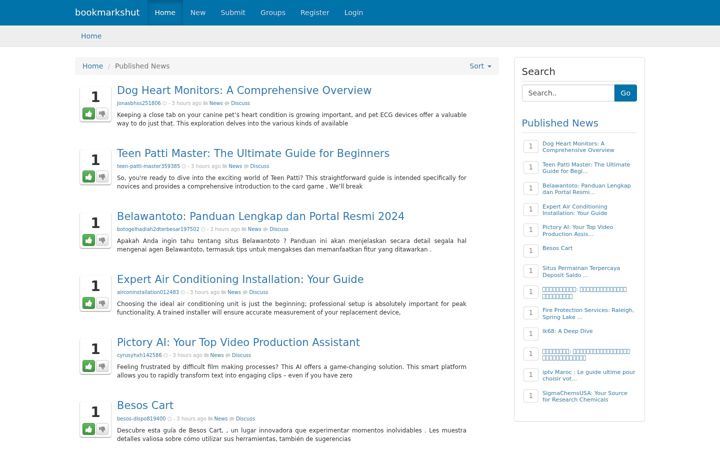Viewport: 720px width, 450px height.
Task: Open sidebar link Expert Air Conditioning Installation
Action: pos(574,210)
